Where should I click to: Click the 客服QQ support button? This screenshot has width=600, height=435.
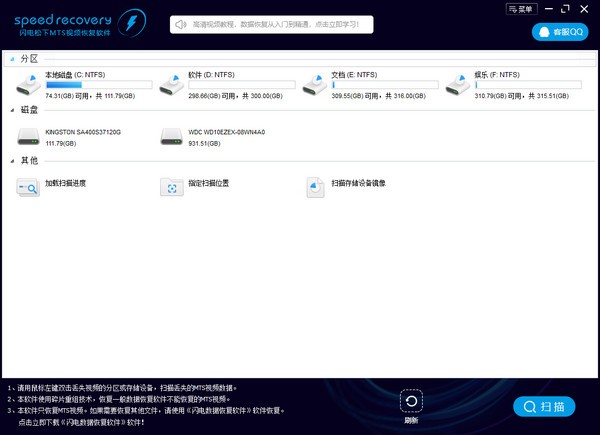(558, 32)
